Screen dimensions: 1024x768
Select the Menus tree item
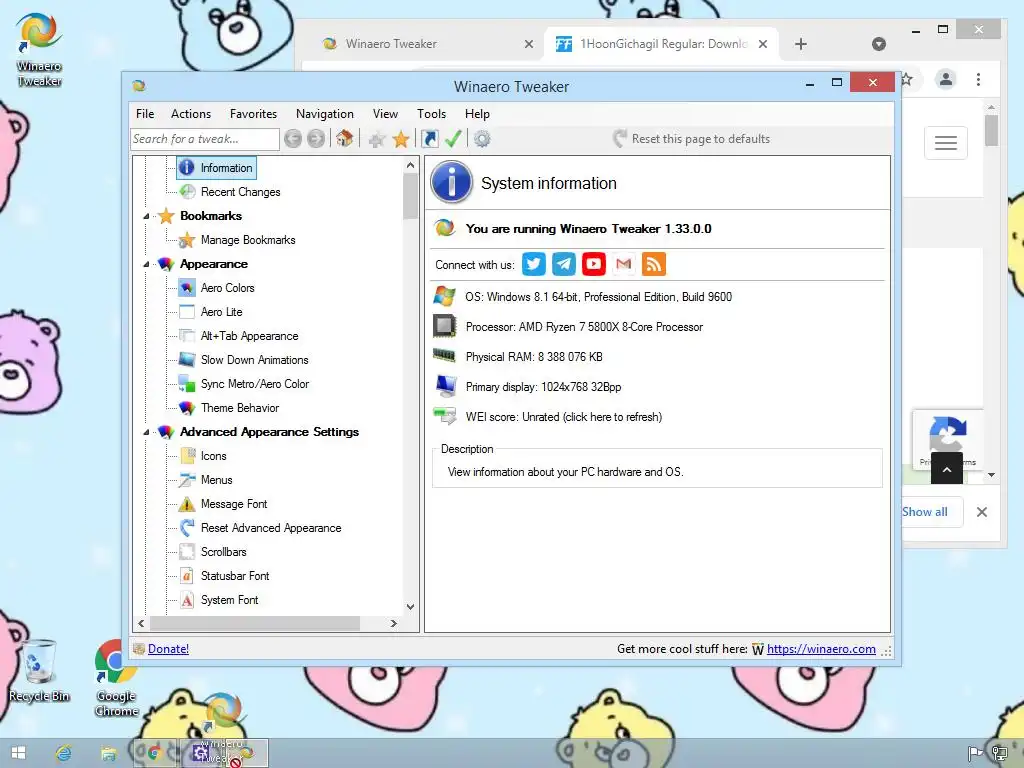[x=216, y=480]
